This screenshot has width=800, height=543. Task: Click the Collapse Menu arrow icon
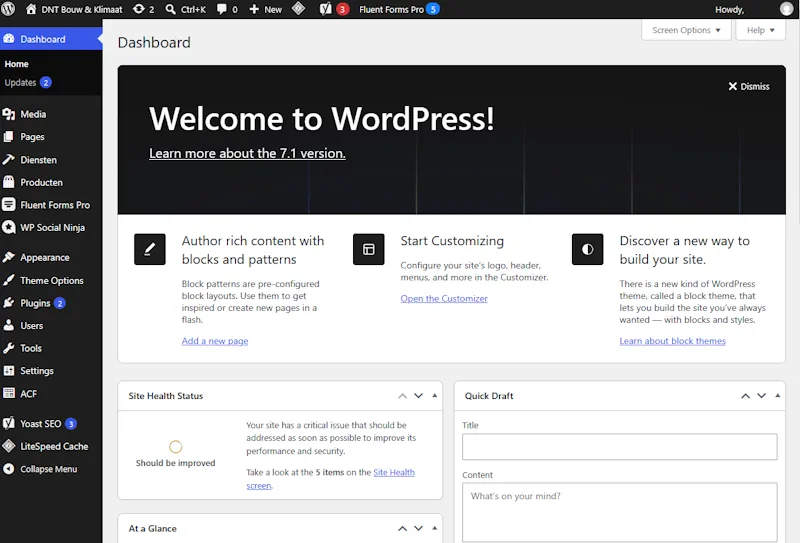coord(9,468)
